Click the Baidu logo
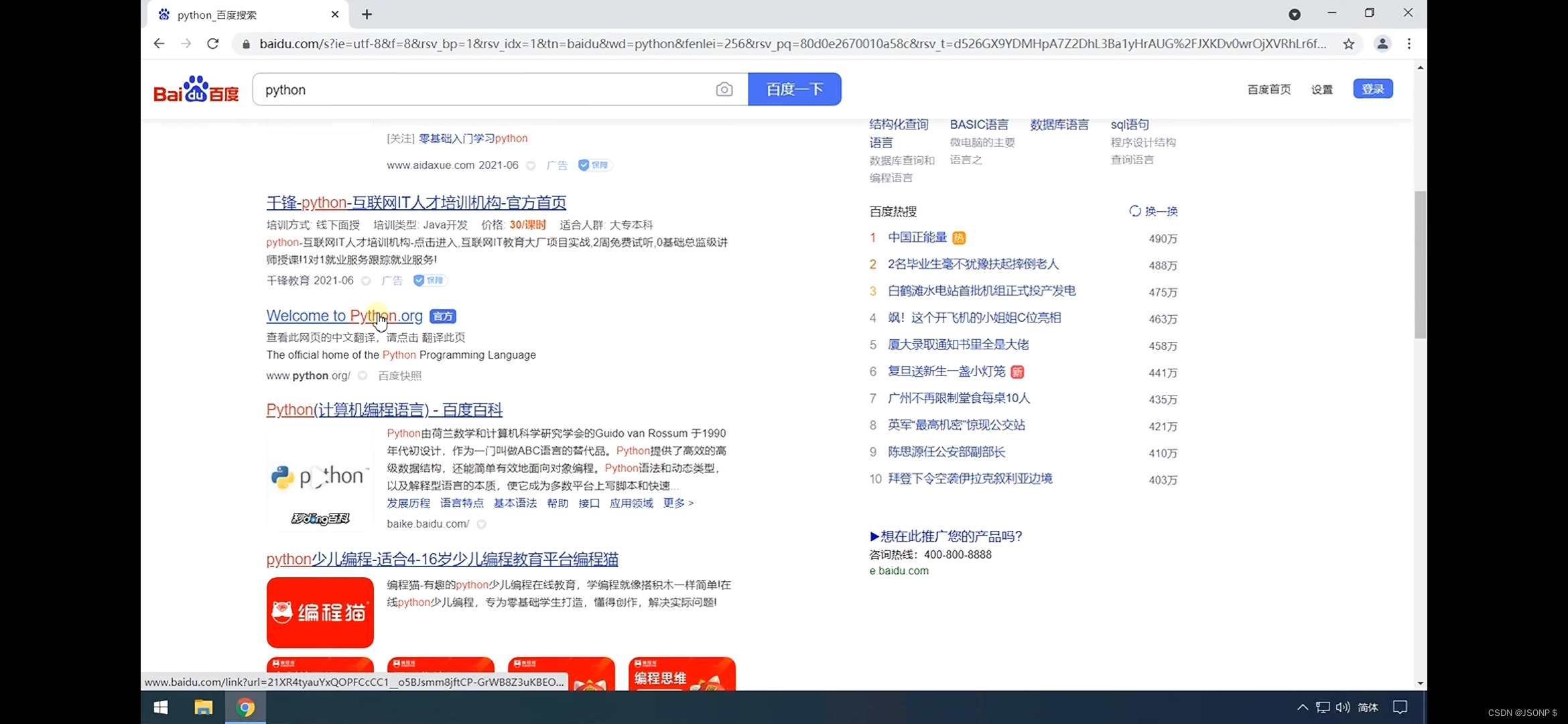 pyautogui.click(x=196, y=89)
